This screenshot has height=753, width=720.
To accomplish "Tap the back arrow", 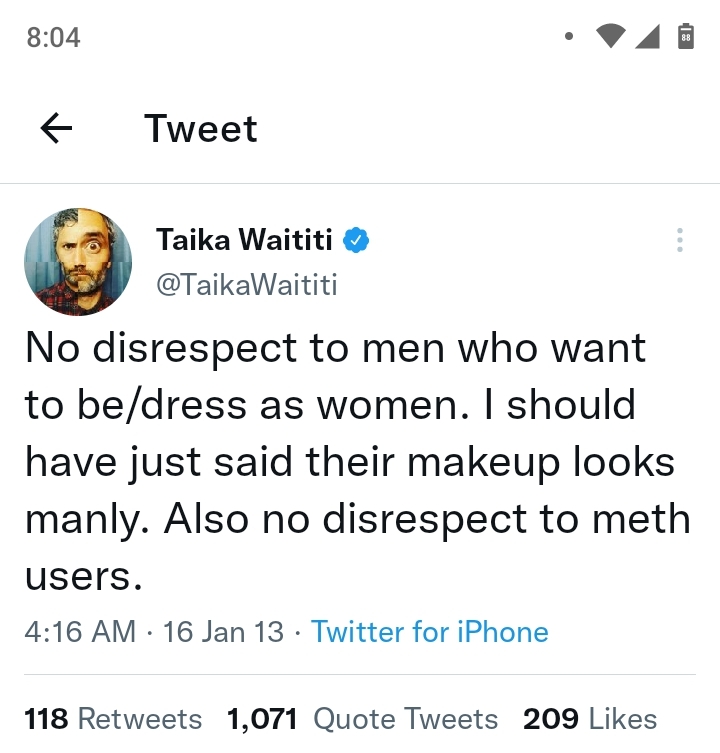I will (x=56, y=128).
